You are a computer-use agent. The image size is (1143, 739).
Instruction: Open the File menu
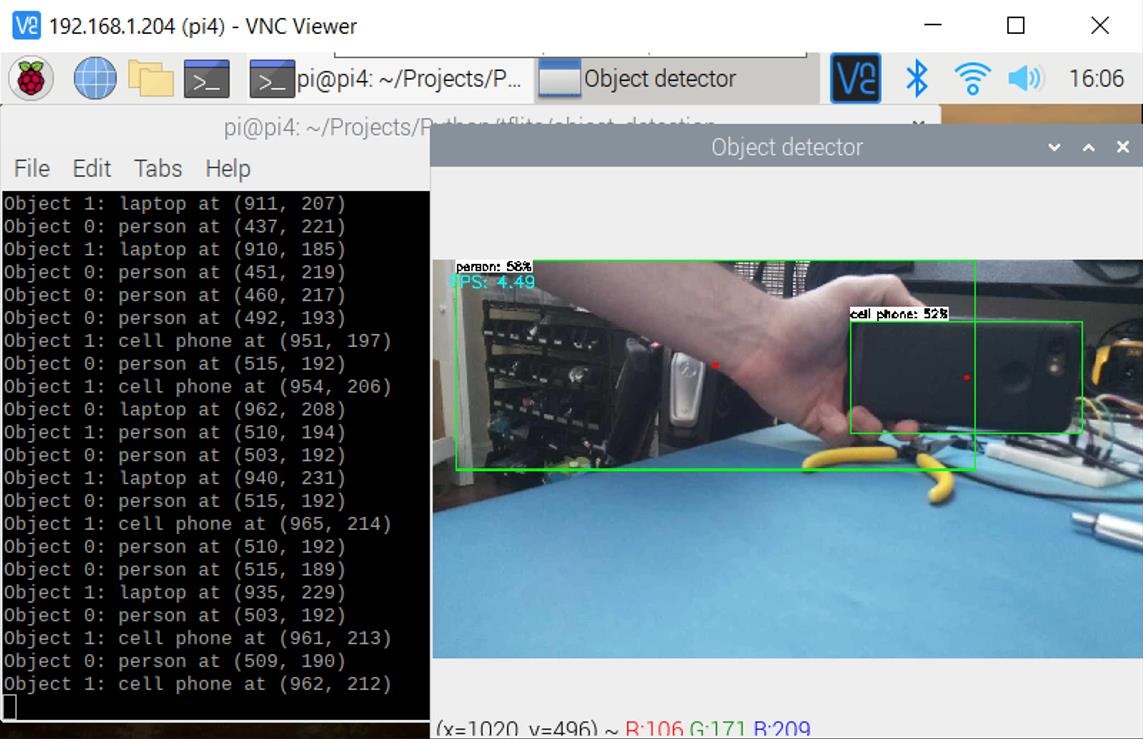point(30,168)
